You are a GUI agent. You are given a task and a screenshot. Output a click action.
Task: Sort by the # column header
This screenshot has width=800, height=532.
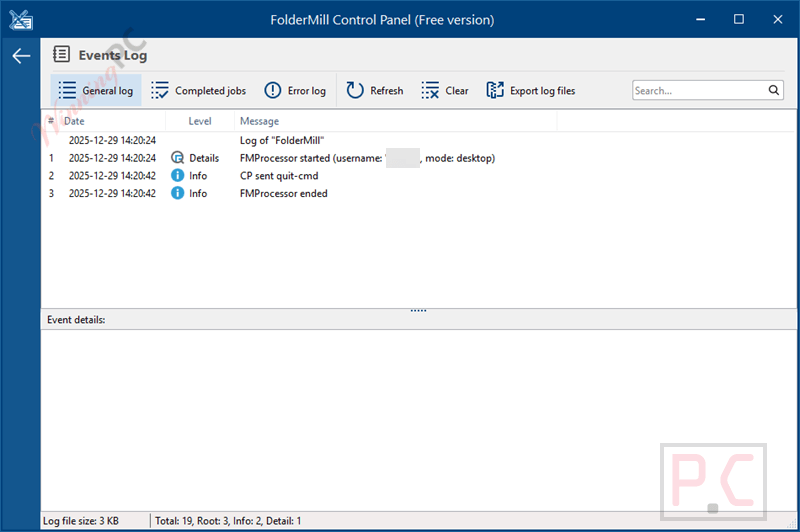51,121
